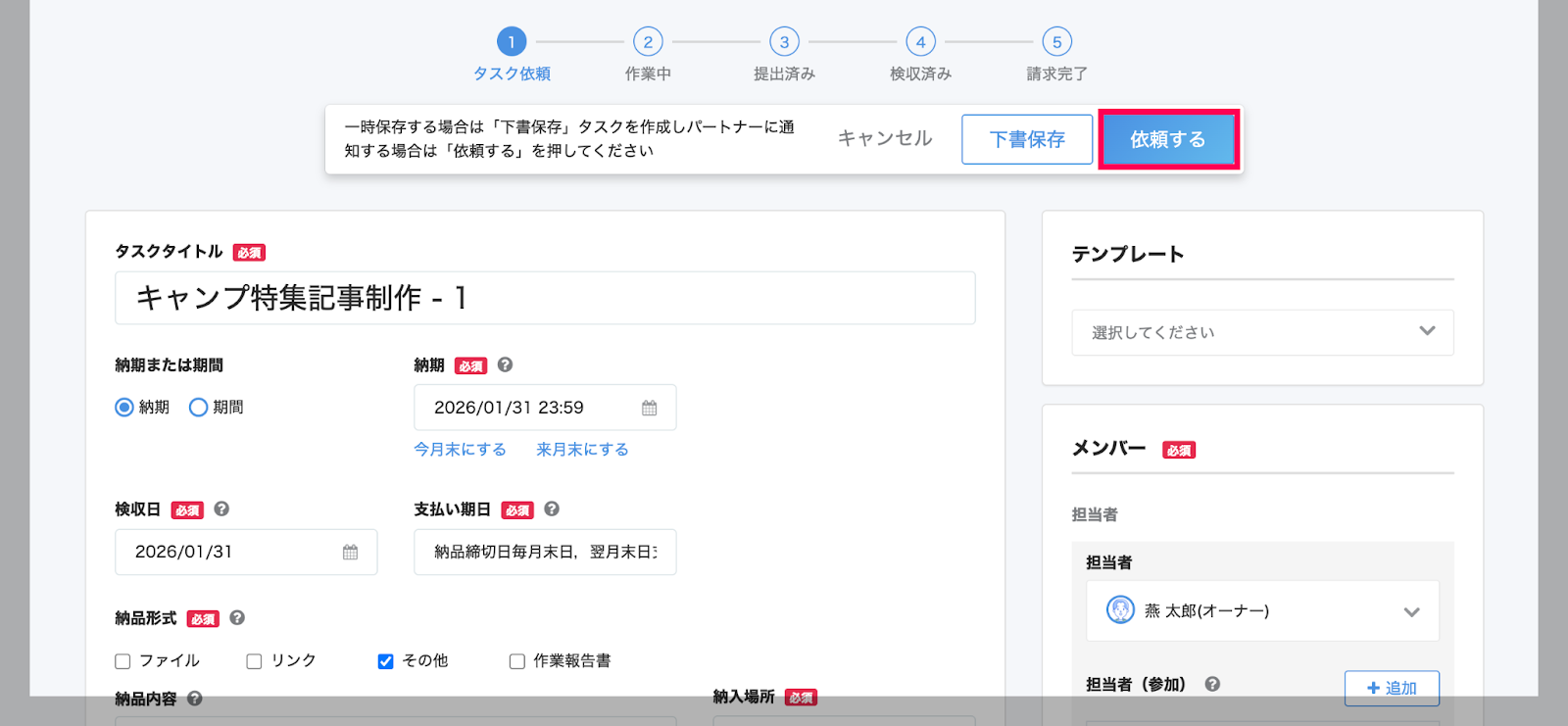1568x726 pixels.
Task: Click the 検収日 date field
Action: pos(246,552)
